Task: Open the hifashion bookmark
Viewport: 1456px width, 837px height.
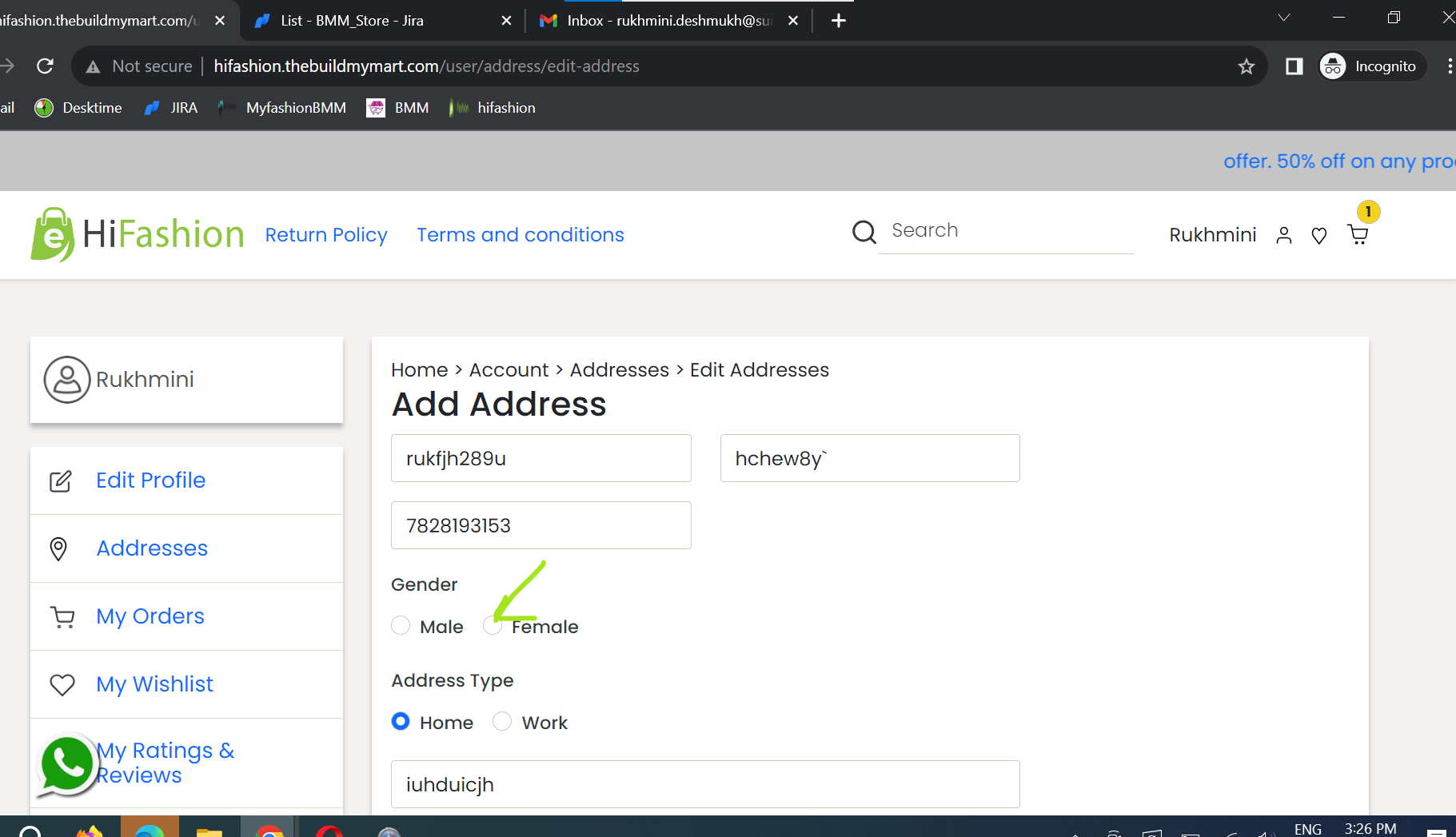Action: click(x=492, y=108)
